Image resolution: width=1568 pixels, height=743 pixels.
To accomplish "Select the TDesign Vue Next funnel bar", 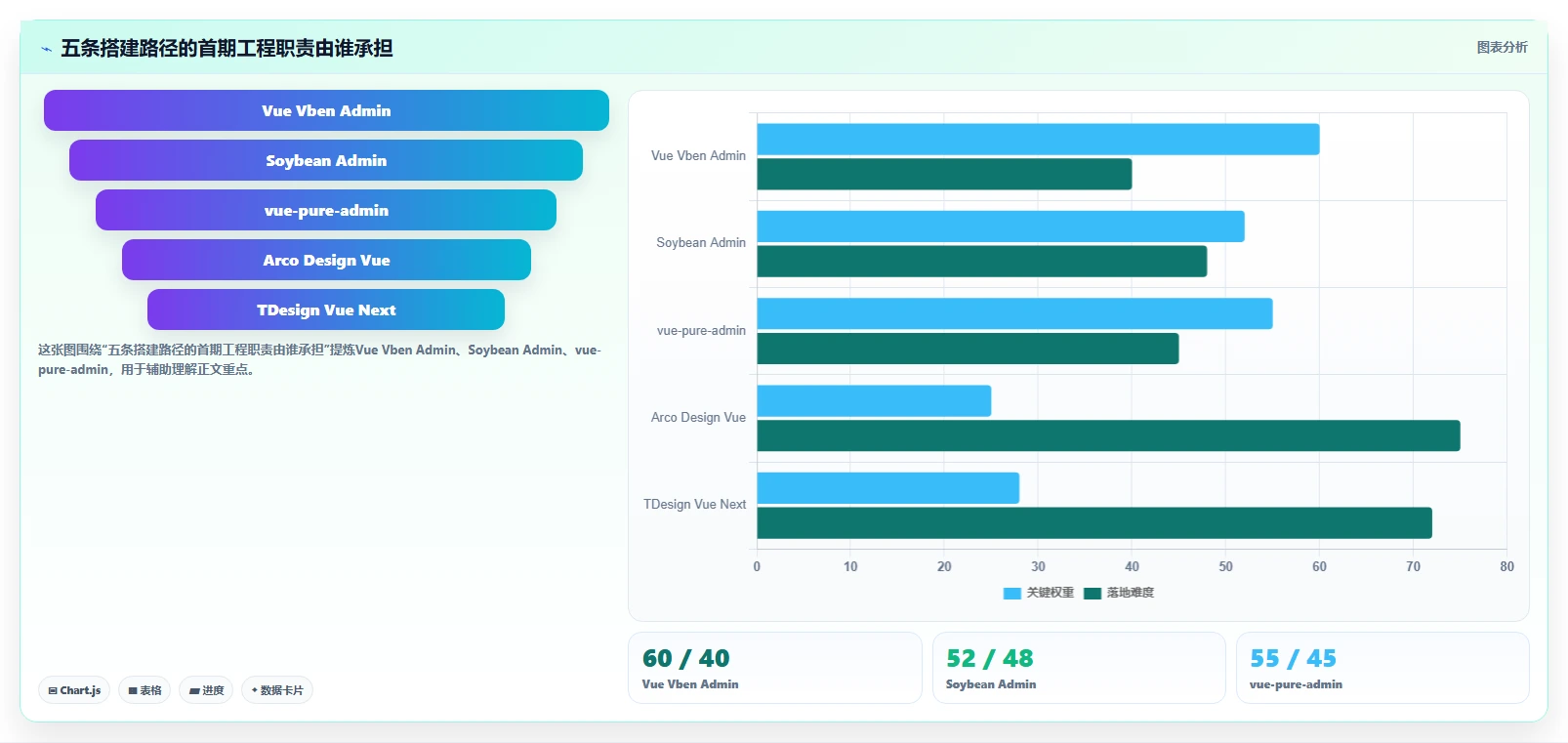I will (x=326, y=310).
